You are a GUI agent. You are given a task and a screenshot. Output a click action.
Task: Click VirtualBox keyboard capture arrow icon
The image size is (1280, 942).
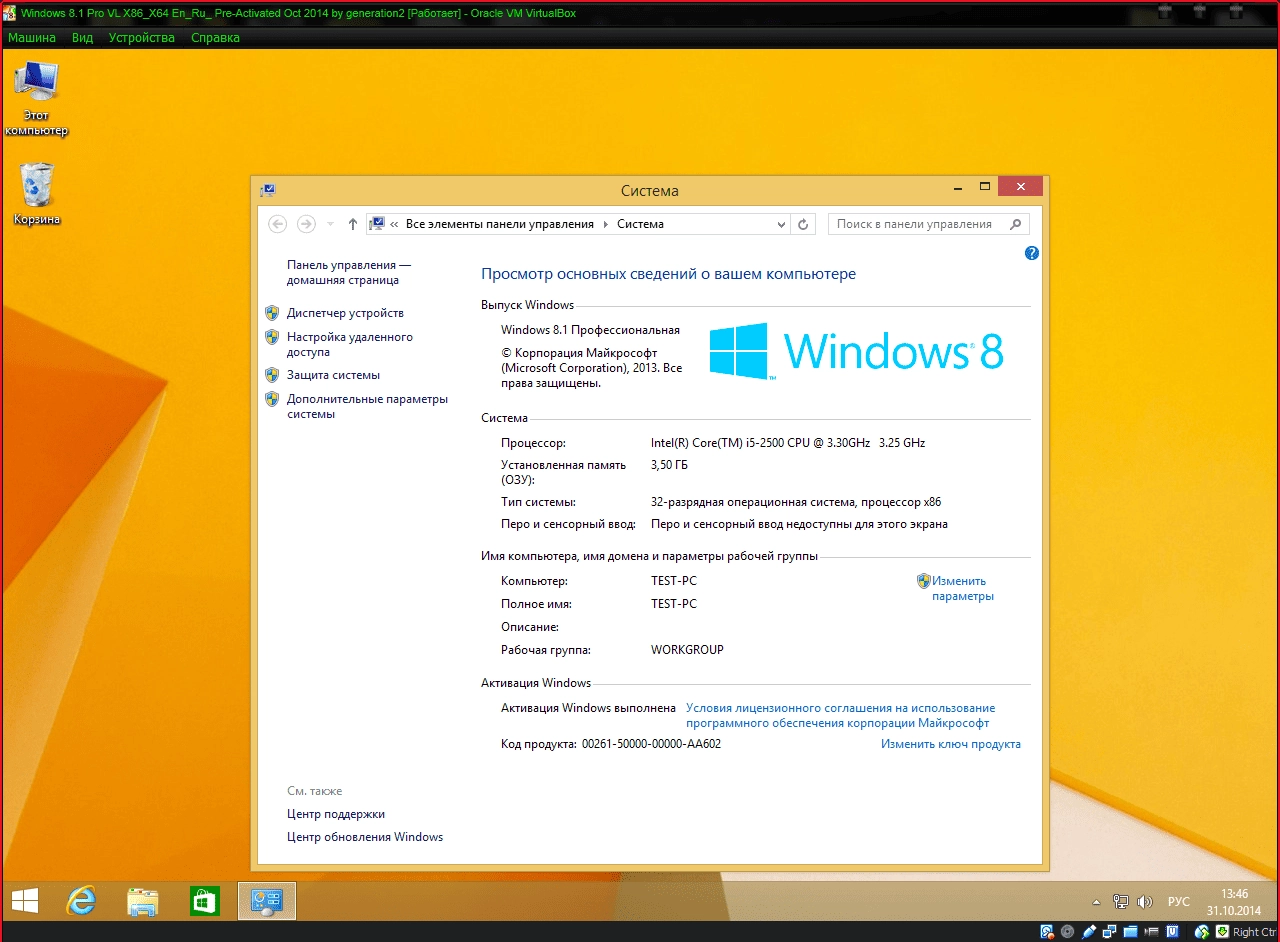(x=1222, y=932)
